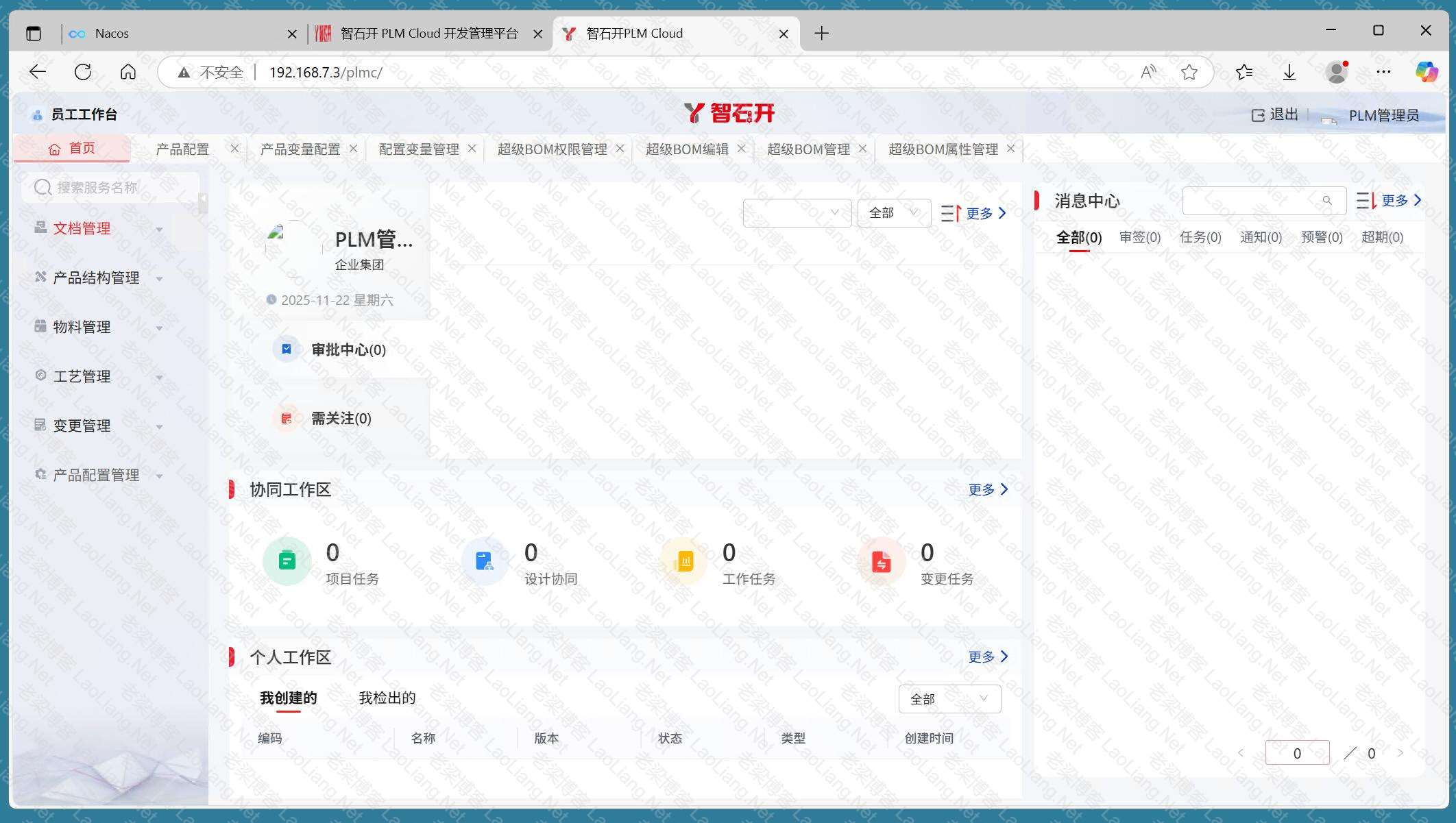Switch to 我检出的 tab
The height and width of the screenshot is (823, 1456).
coord(387,698)
